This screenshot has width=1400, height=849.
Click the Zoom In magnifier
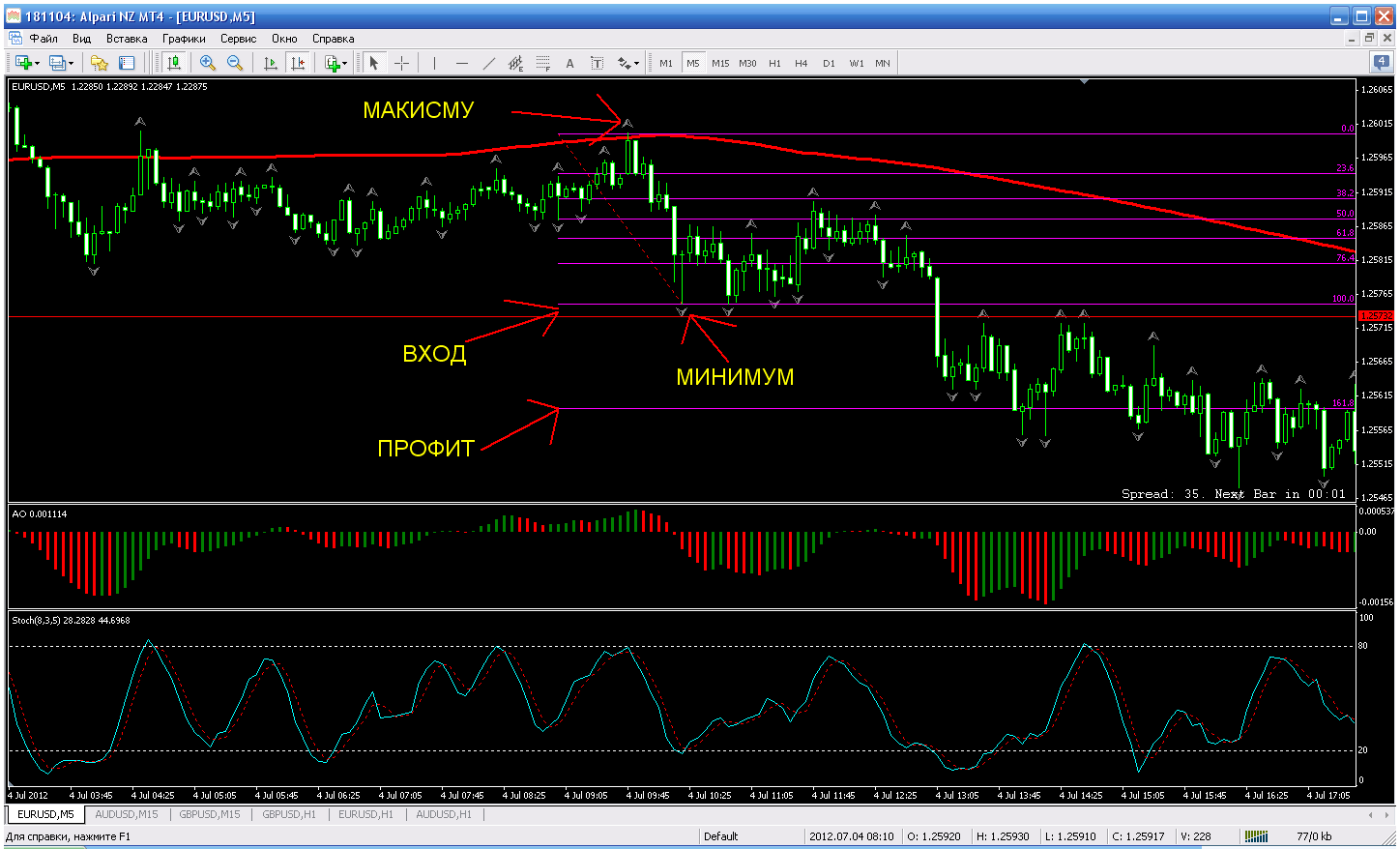point(207,63)
